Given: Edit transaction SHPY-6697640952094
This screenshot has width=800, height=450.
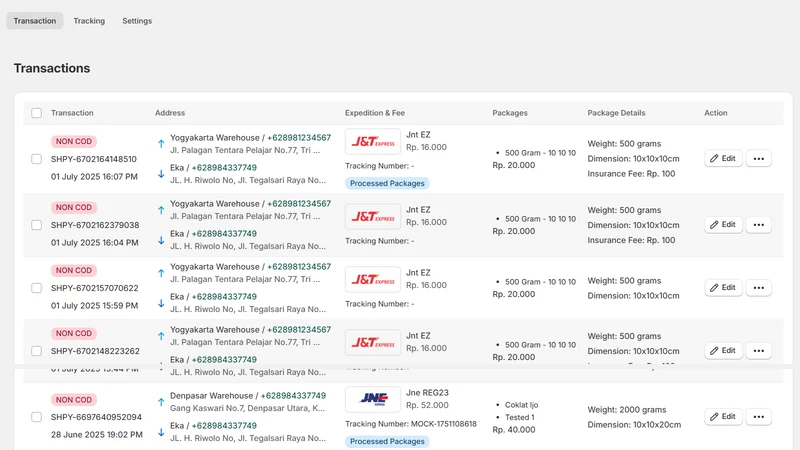Looking at the screenshot, I should tap(723, 417).
